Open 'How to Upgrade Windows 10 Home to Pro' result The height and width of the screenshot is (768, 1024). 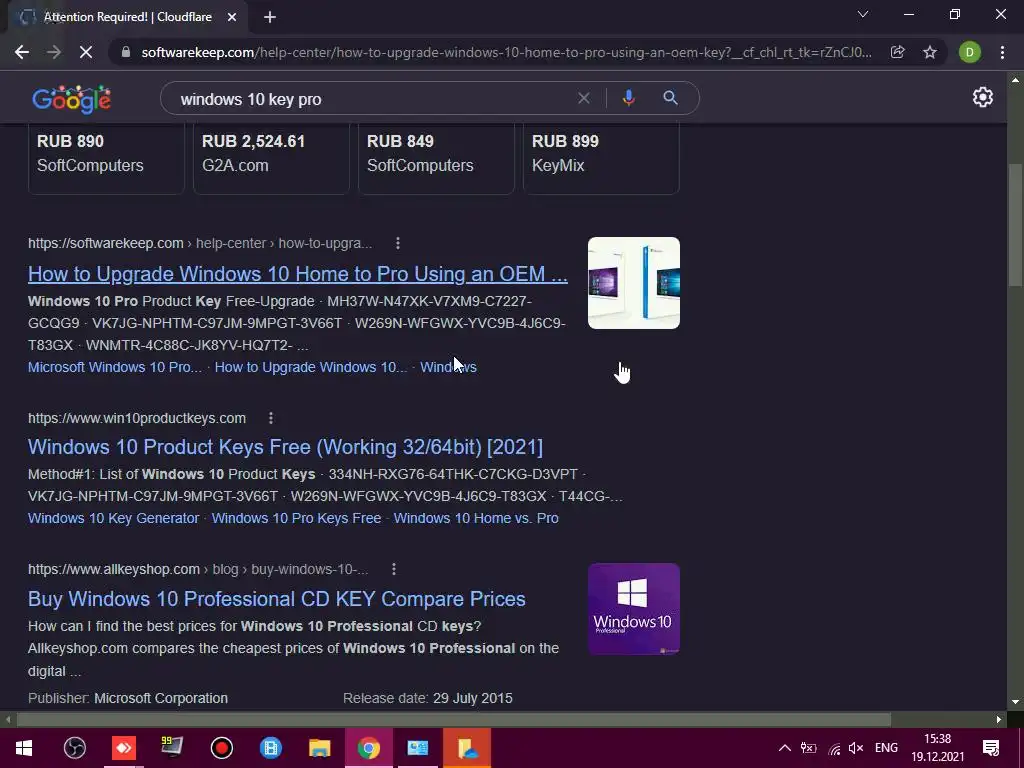pos(298,274)
